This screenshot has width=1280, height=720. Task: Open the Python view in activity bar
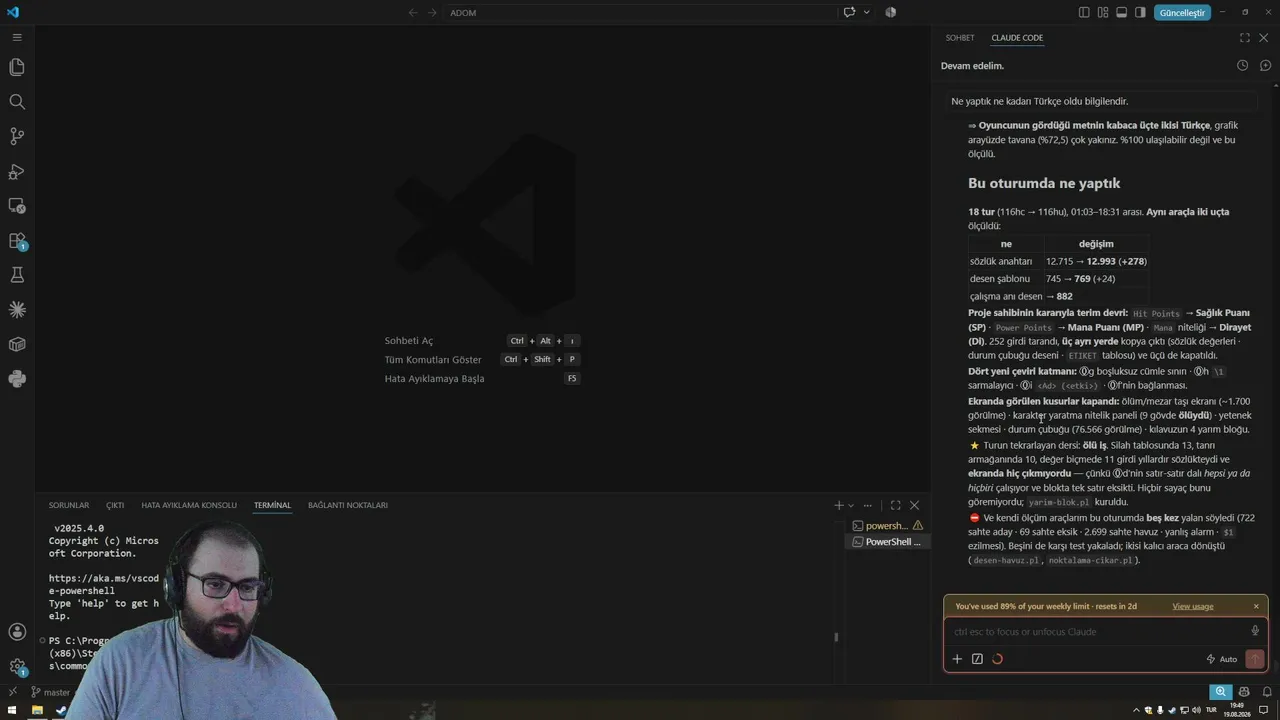[x=17, y=379]
